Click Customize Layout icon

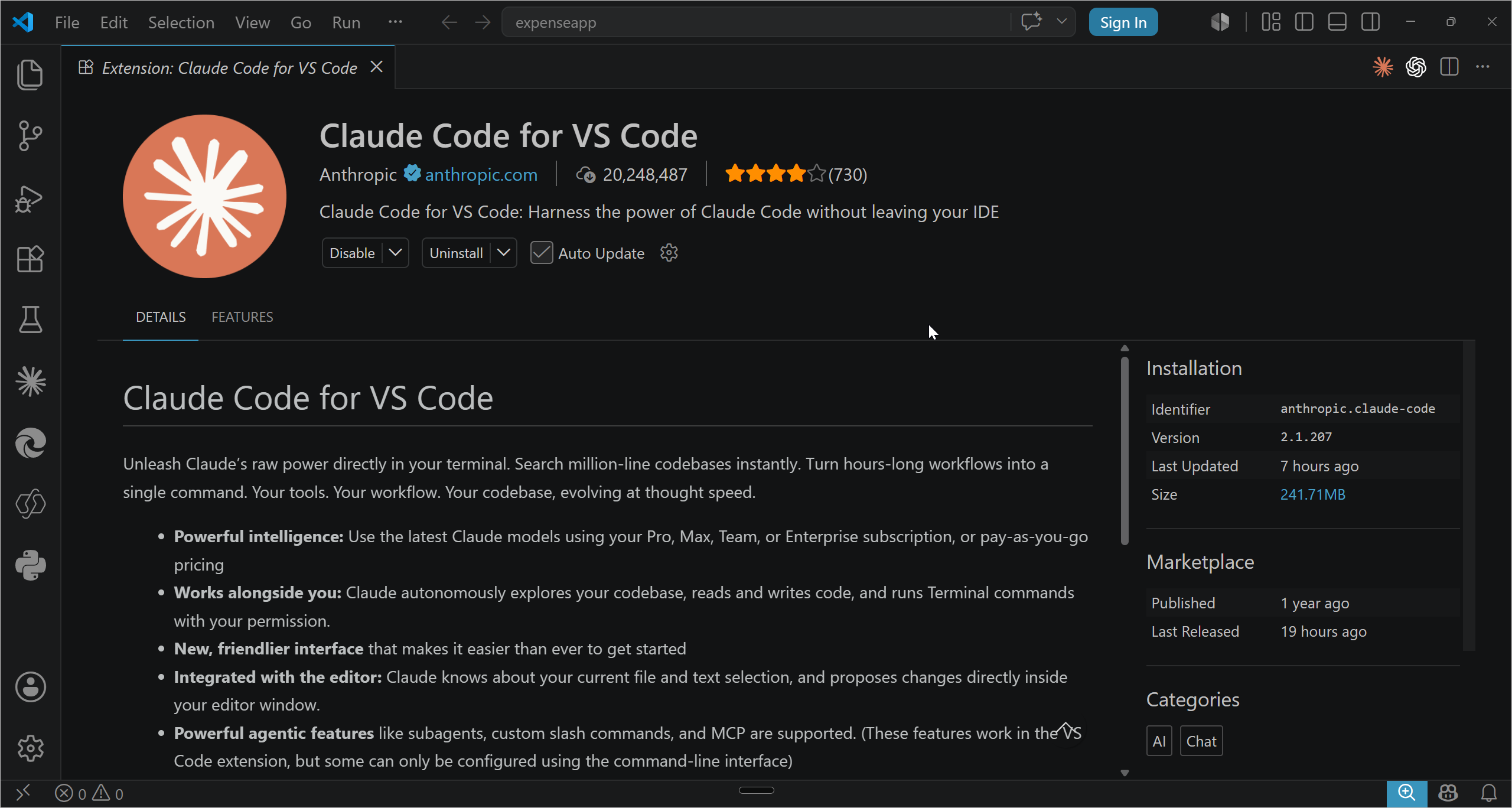click(x=1271, y=22)
